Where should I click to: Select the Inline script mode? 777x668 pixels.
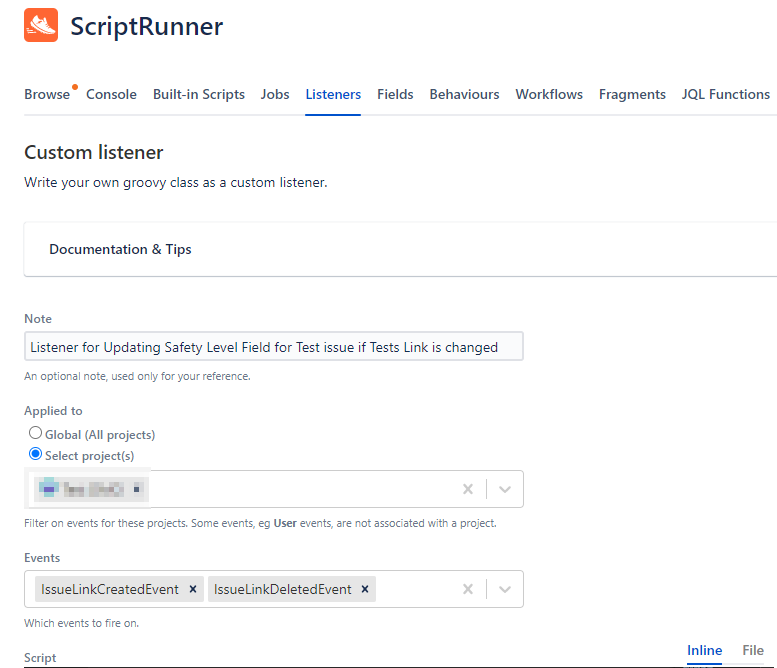[704, 650]
